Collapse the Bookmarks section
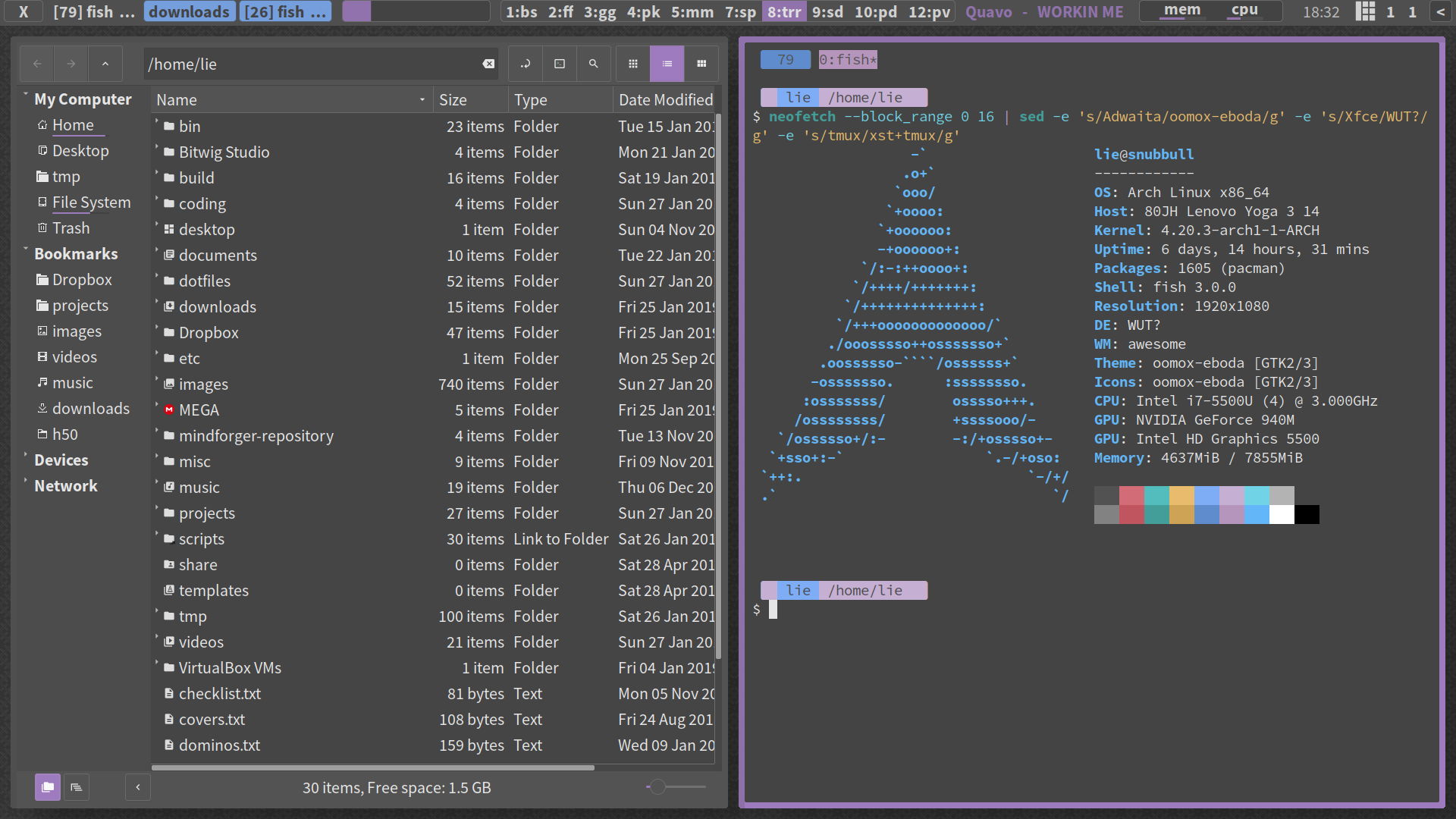 (x=26, y=249)
